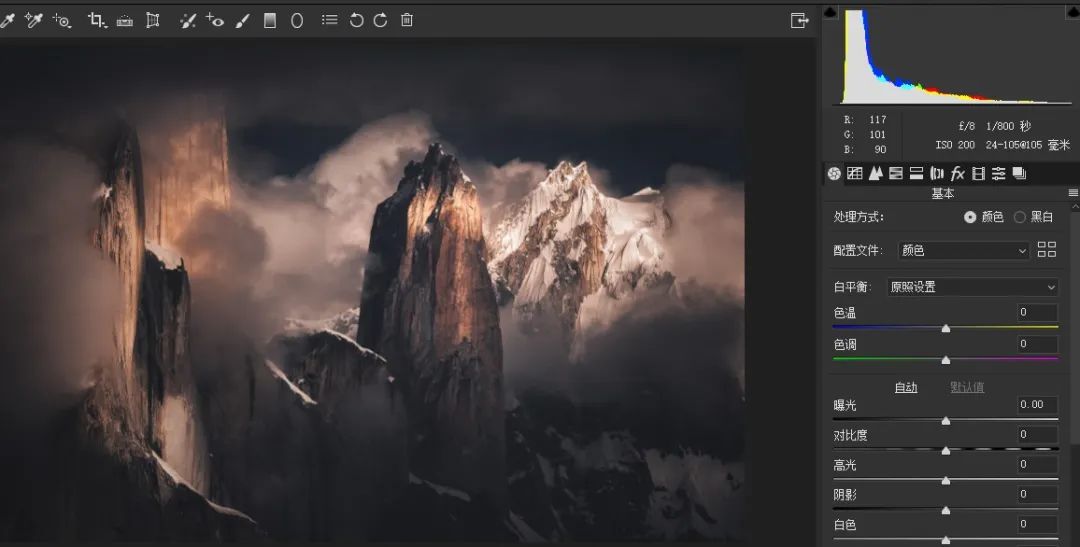The width and height of the screenshot is (1080, 547).
Task: Click the 色温 temperature slider handle
Action: (946, 329)
